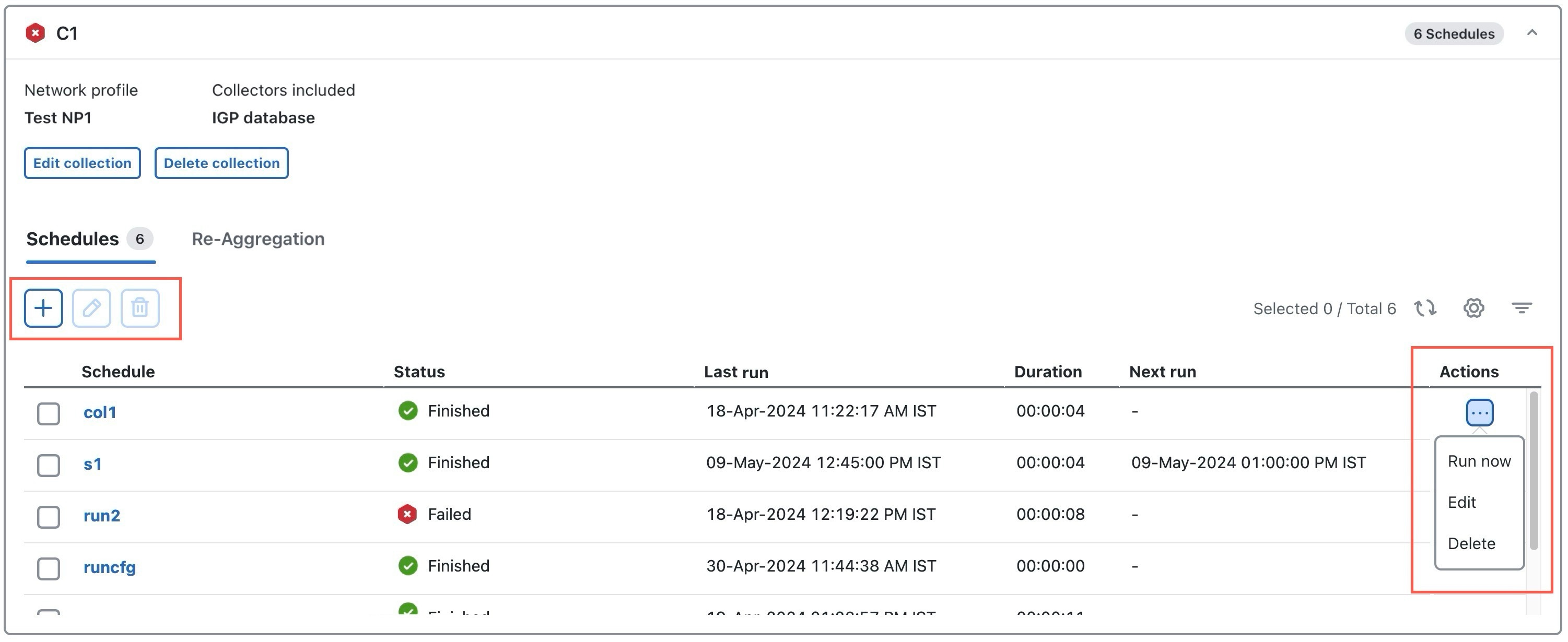
Task: Collapse the C1 collection panel chevron
Action: tap(1532, 33)
